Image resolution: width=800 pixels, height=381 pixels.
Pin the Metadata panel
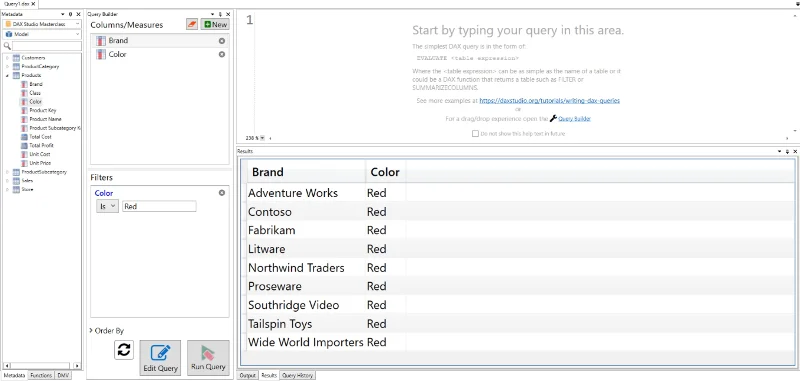pyautogui.click(x=70, y=14)
